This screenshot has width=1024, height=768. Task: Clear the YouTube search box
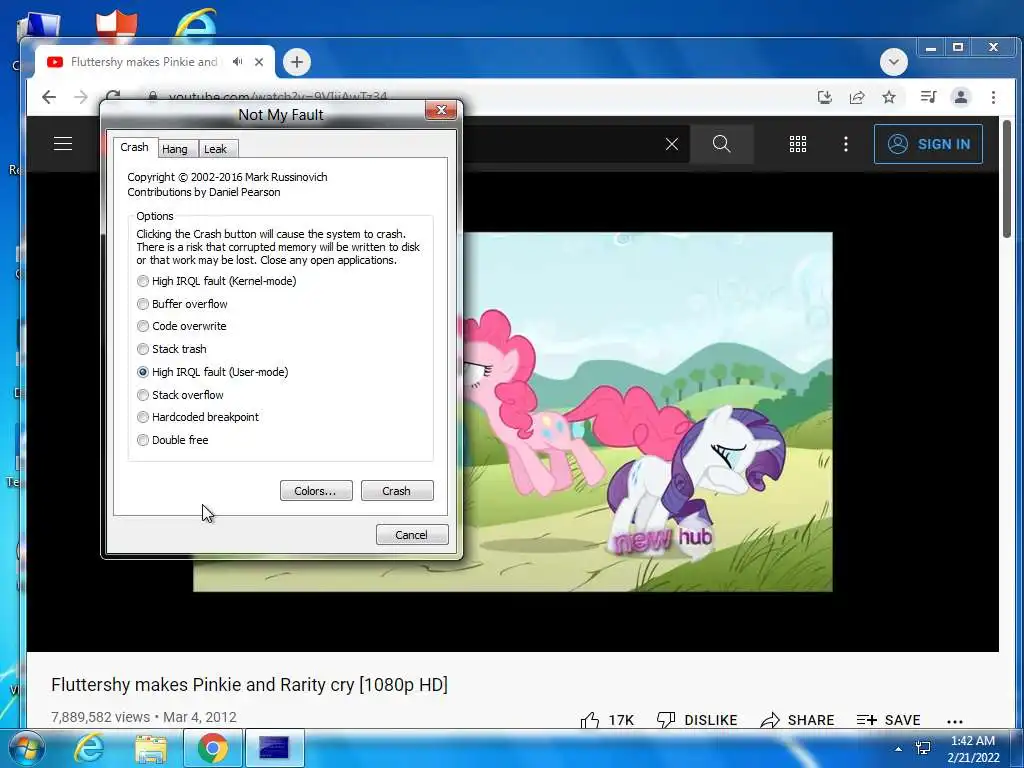click(x=672, y=144)
